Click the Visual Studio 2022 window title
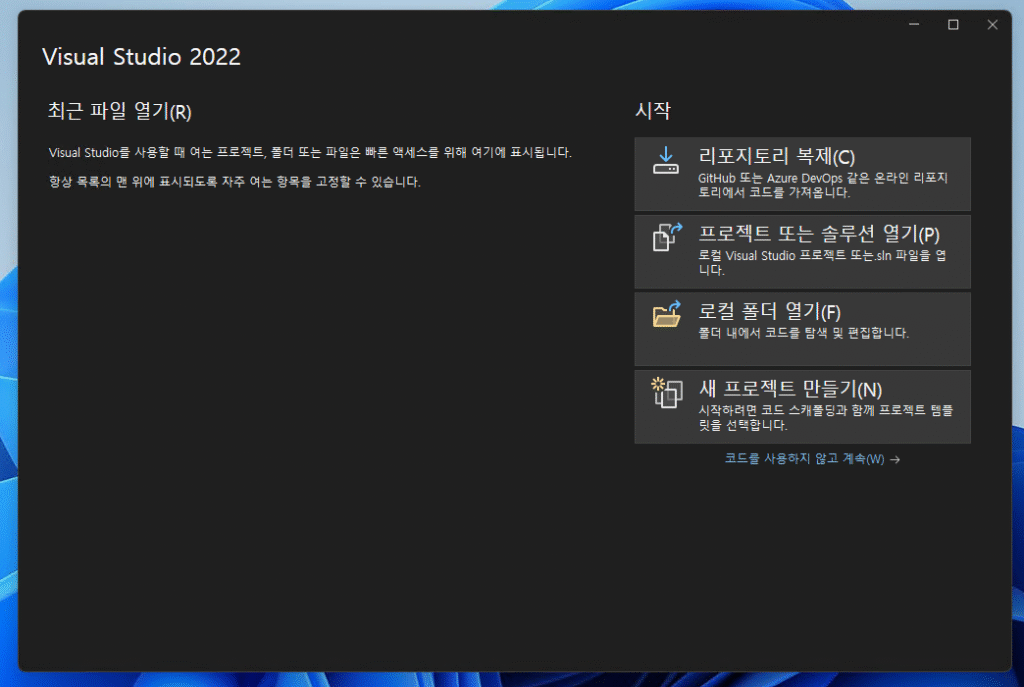 pyautogui.click(x=141, y=57)
